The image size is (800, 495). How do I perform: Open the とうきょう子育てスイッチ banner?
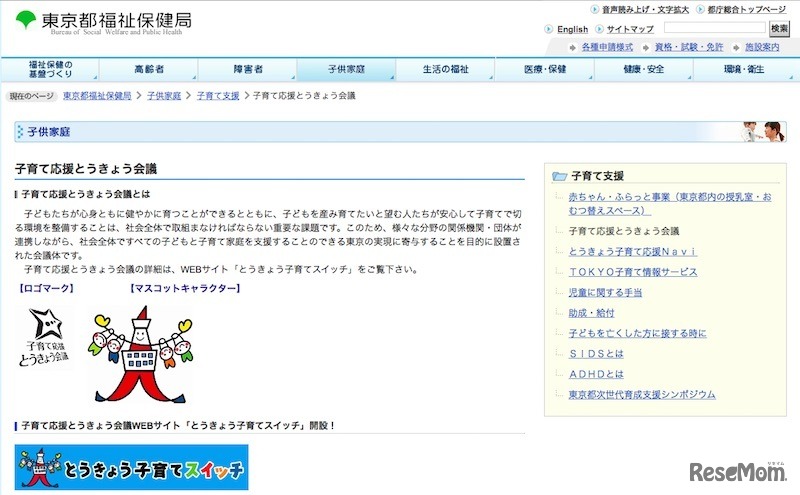pyautogui.click(x=132, y=467)
